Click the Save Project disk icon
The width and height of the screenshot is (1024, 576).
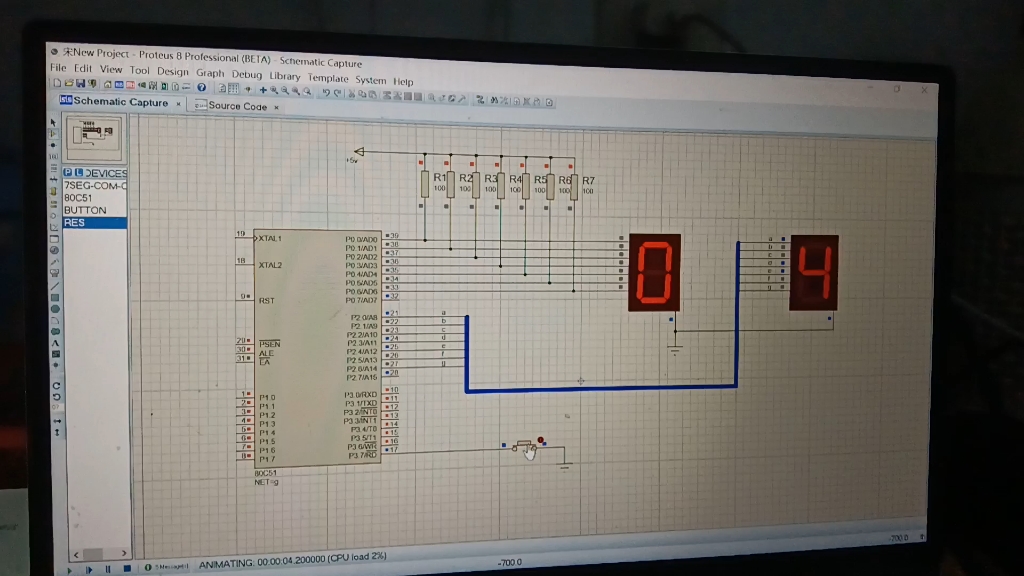[x=80, y=84]
